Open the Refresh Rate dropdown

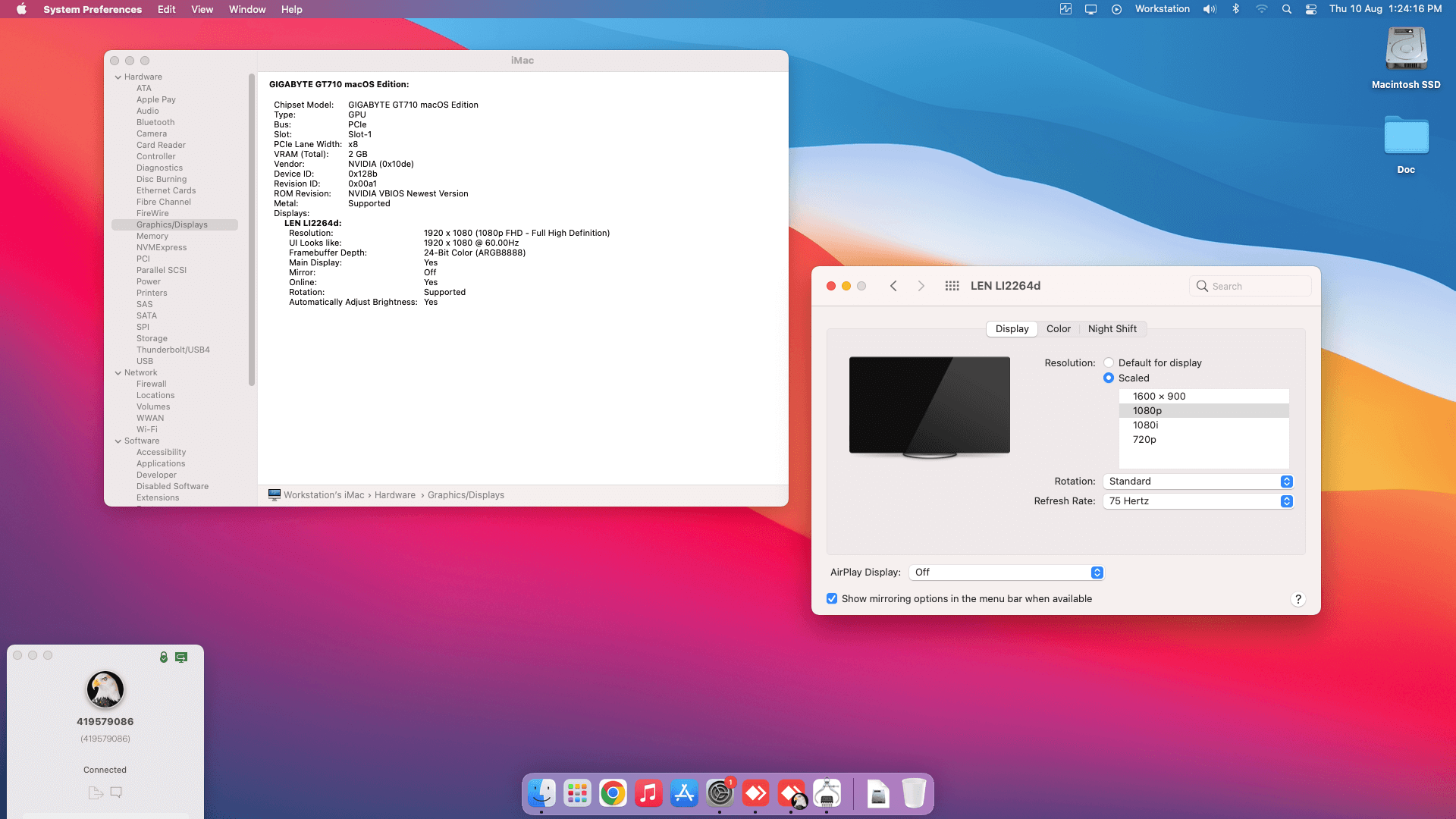coord(1197,501)
